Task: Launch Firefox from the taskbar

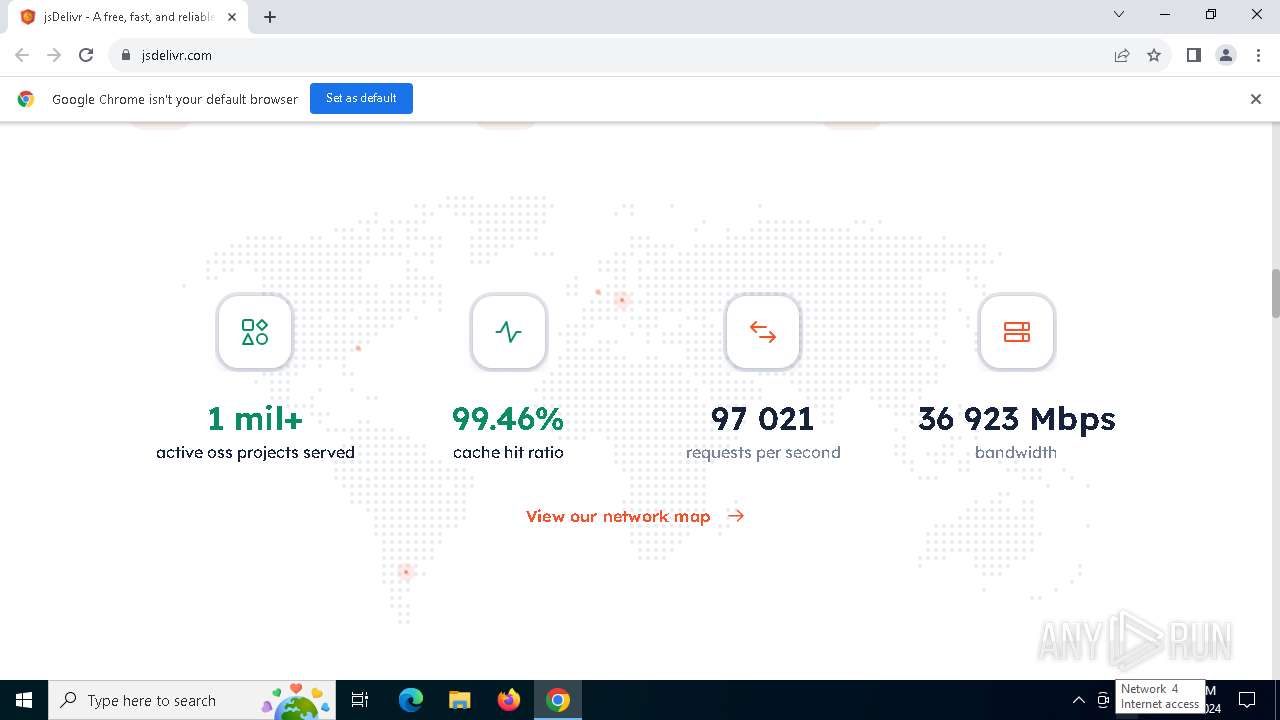Action: click(509, 700)
